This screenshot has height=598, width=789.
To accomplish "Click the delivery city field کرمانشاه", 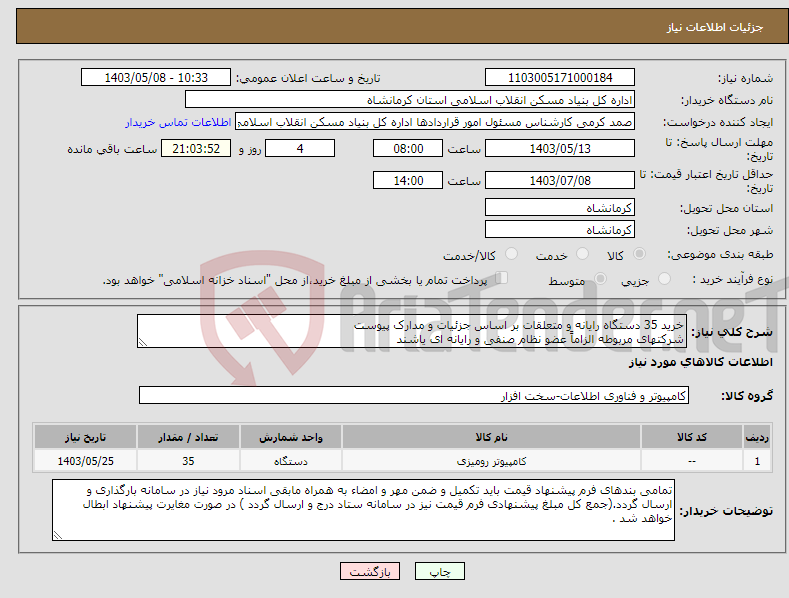I will tap(560, 230).
